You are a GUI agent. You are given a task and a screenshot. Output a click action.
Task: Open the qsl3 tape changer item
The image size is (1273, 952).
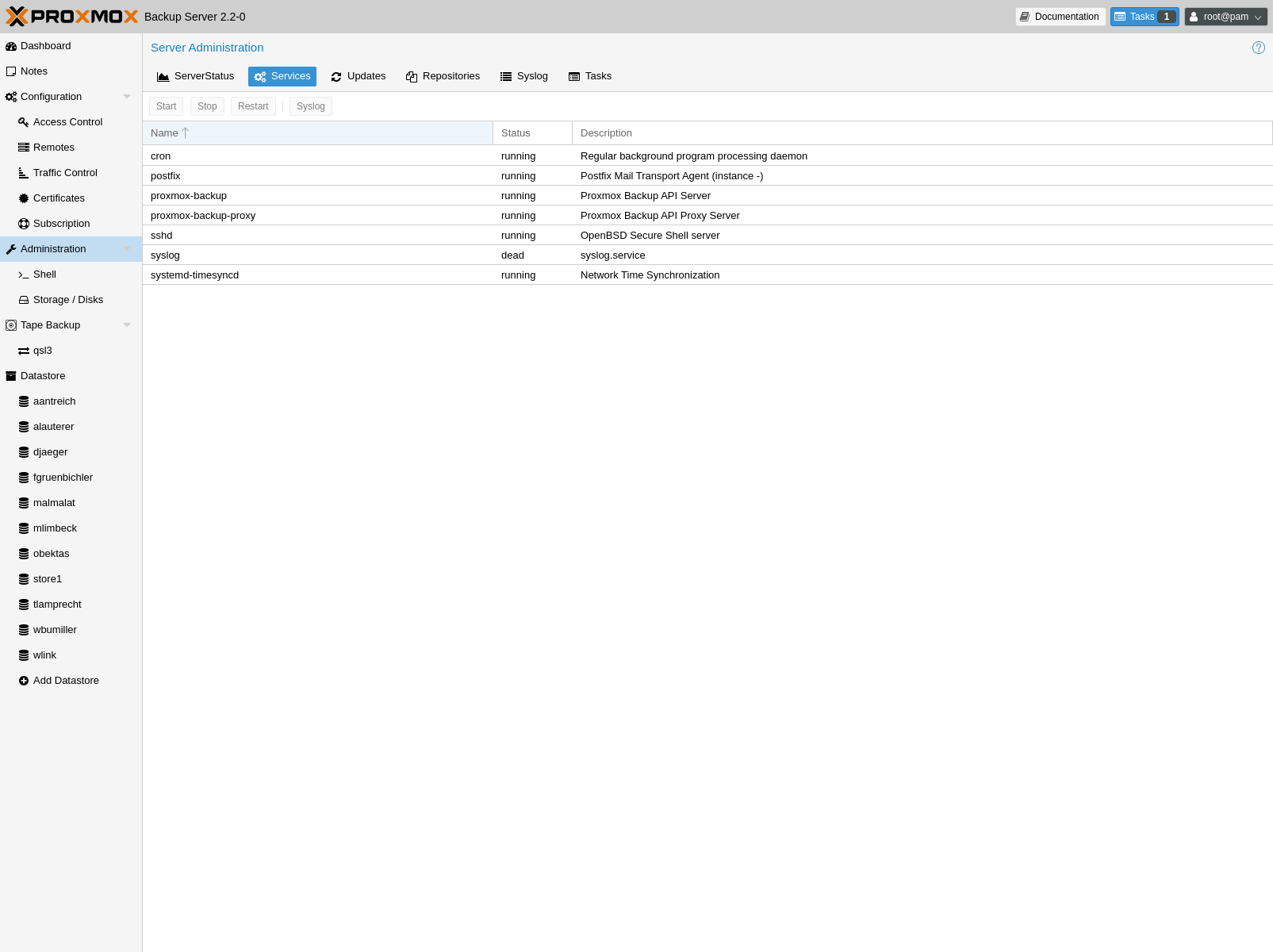click(x=42, y=351)
